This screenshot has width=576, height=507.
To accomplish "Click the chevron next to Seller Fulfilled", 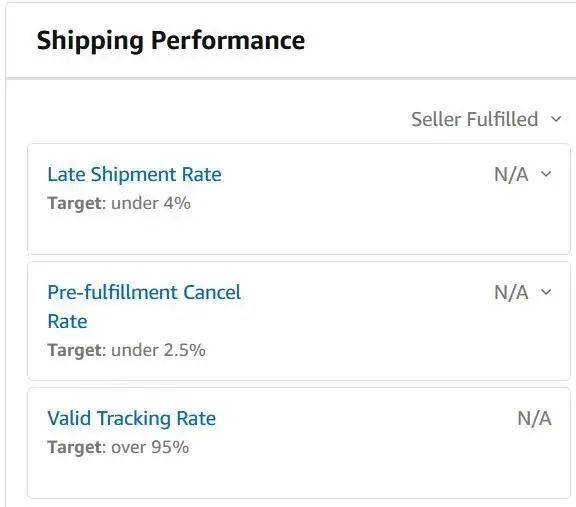I will (556, 119).
